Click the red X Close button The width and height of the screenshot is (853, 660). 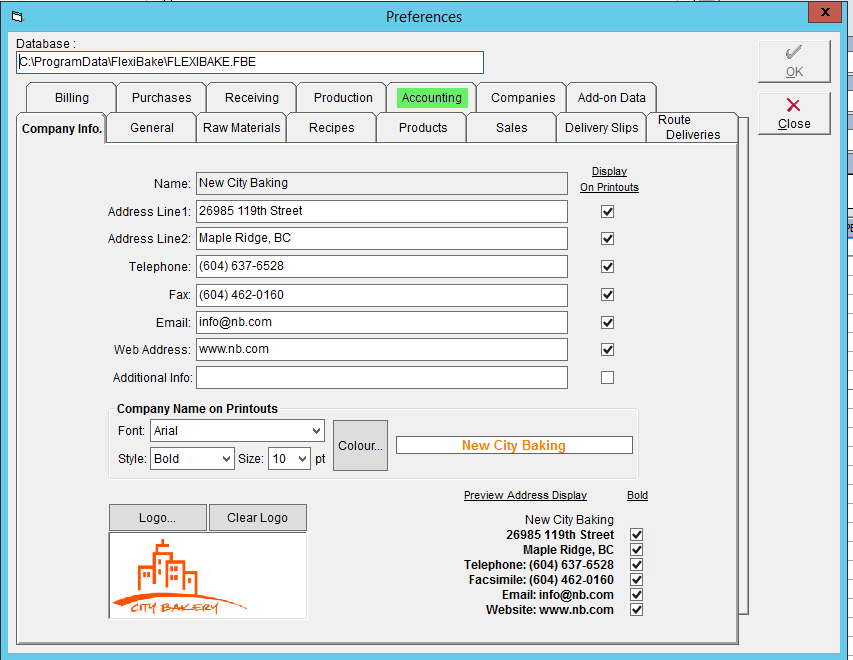pyautogui.click(x=794, y=113)
